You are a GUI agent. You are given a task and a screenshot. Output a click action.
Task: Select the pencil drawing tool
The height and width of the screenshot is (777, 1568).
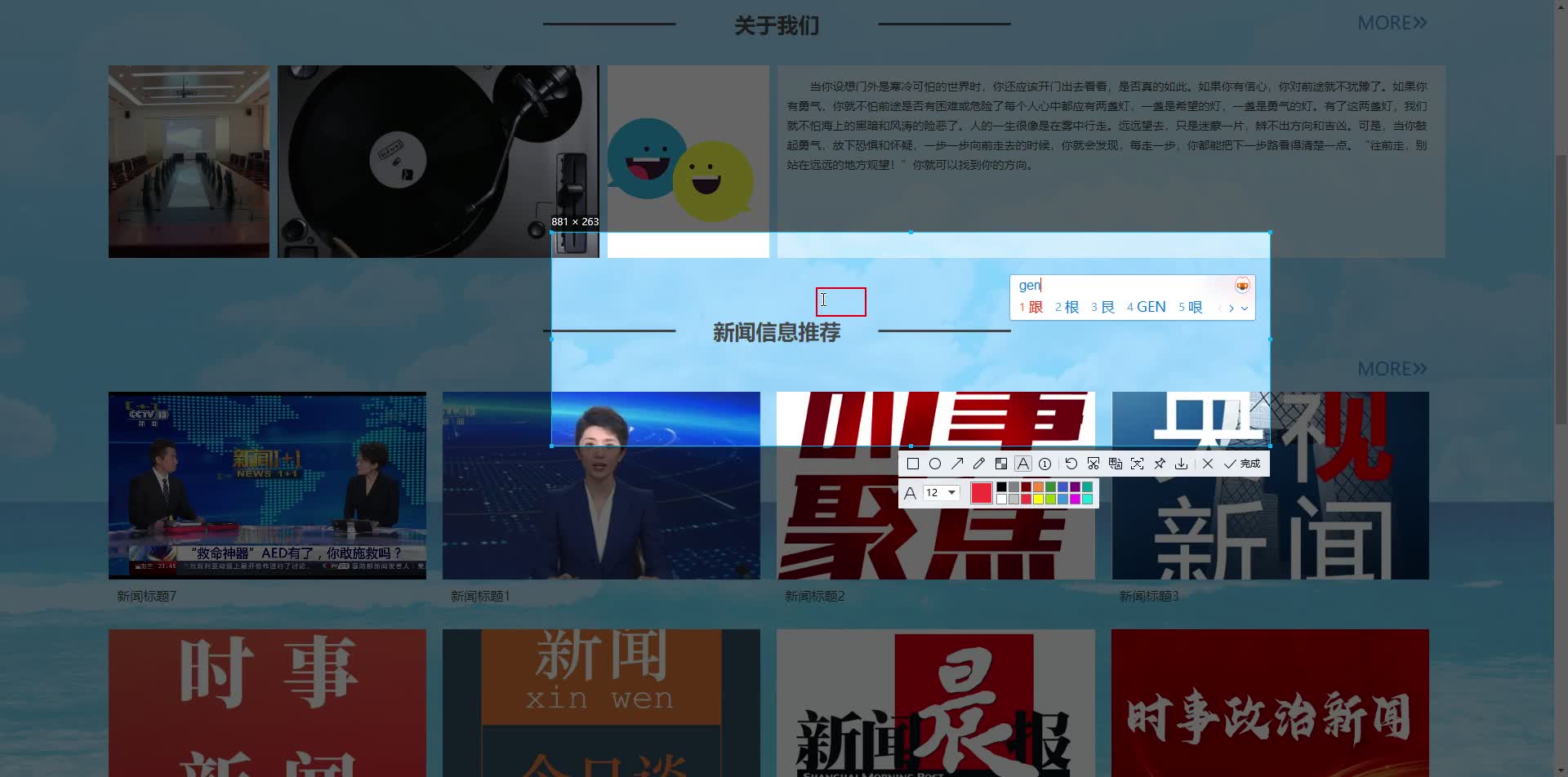point(980,464)
